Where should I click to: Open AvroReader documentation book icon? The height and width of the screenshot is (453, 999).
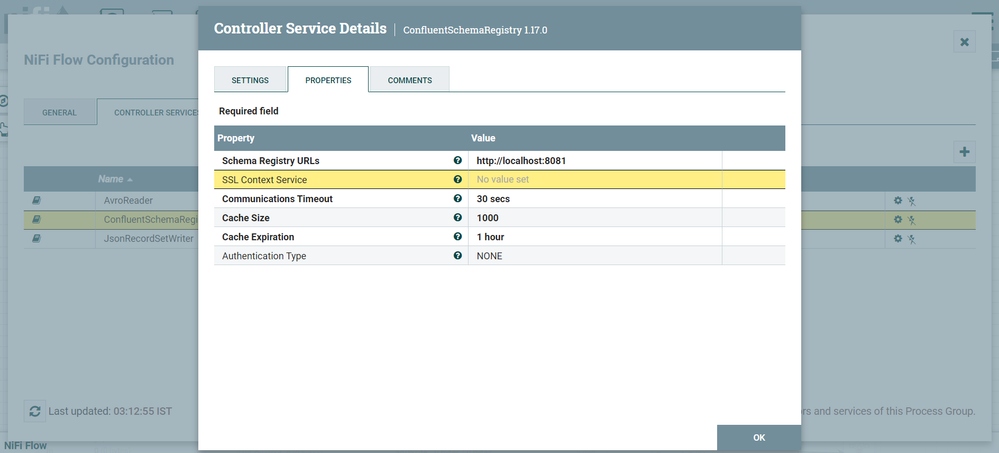(x=36, y=201)
